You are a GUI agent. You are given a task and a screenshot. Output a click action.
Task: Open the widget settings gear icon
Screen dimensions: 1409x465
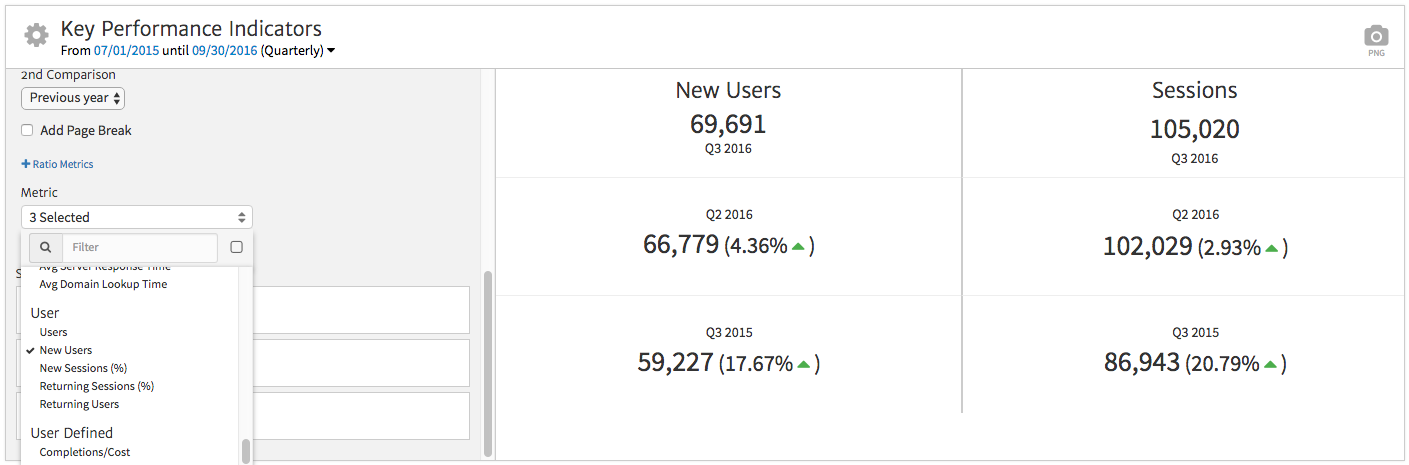coord(36,36)
